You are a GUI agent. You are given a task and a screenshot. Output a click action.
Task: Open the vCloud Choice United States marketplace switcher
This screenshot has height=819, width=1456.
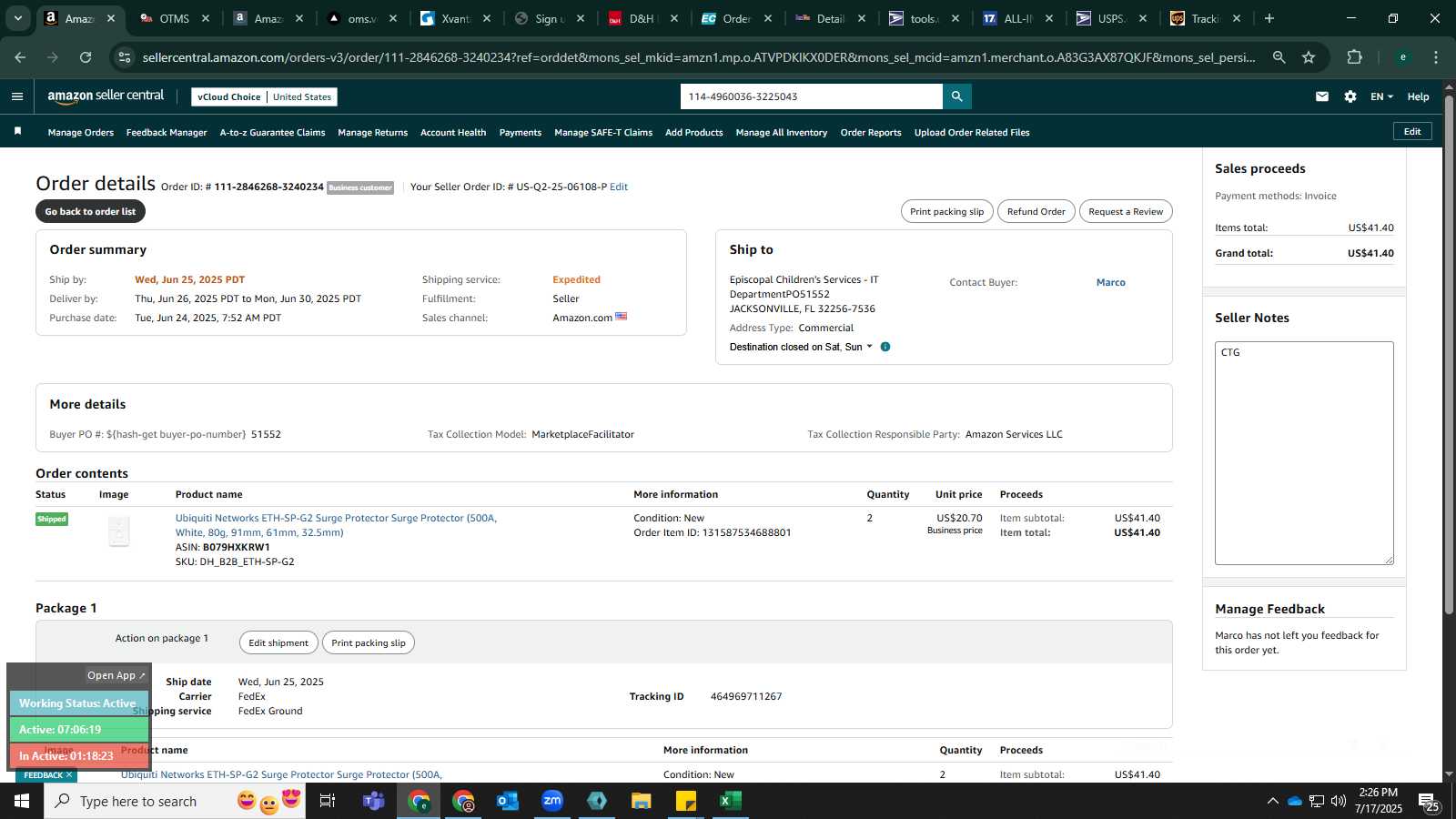(264, 96)
